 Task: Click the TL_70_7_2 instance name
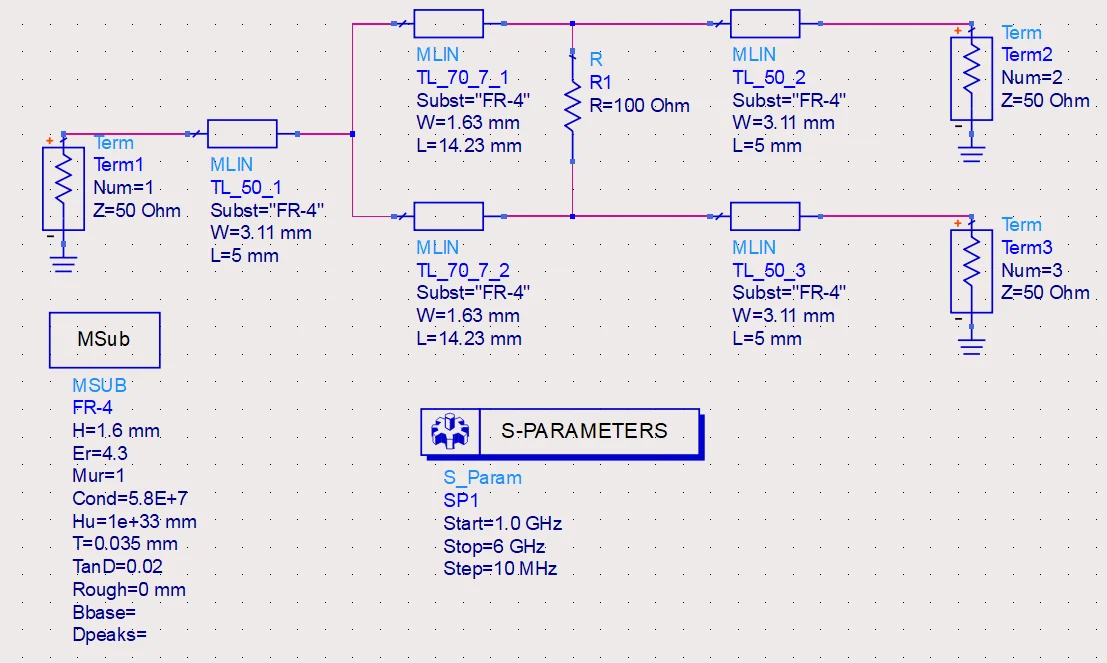pyautogui.click(x=463, y=270)
